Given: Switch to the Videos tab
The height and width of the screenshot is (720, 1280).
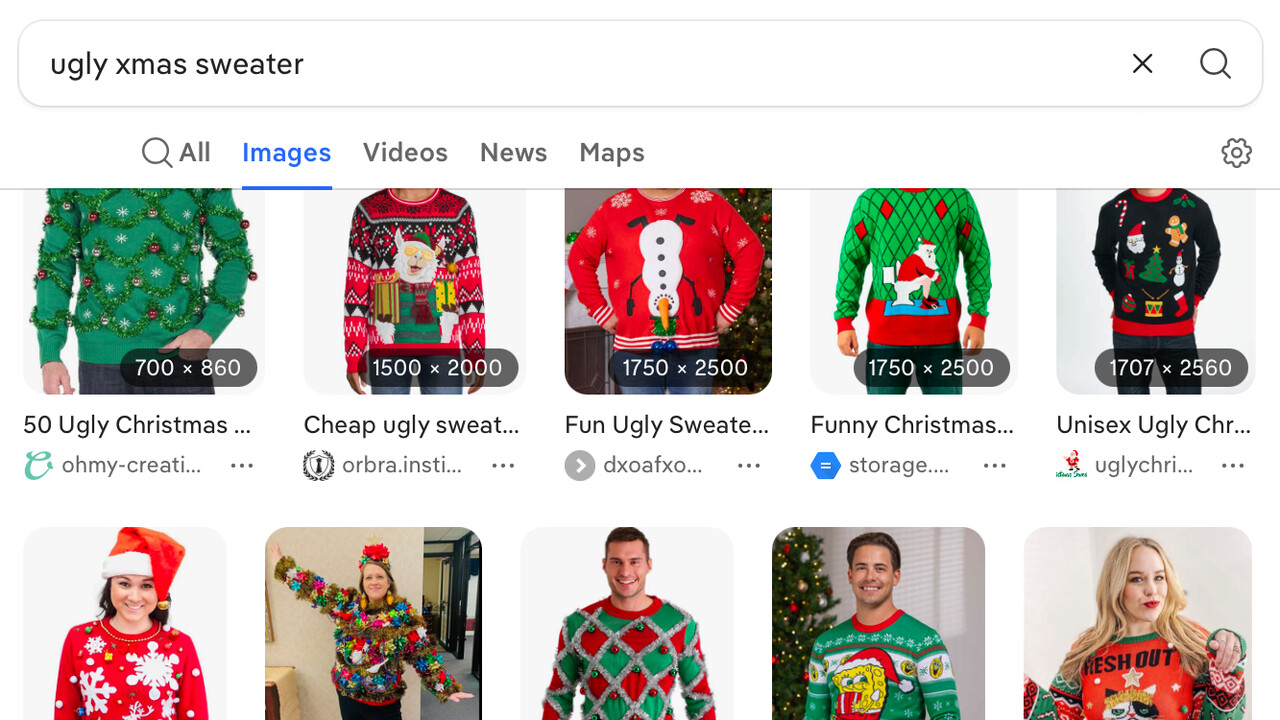Looking at the screenshot, I should [405, 153].
